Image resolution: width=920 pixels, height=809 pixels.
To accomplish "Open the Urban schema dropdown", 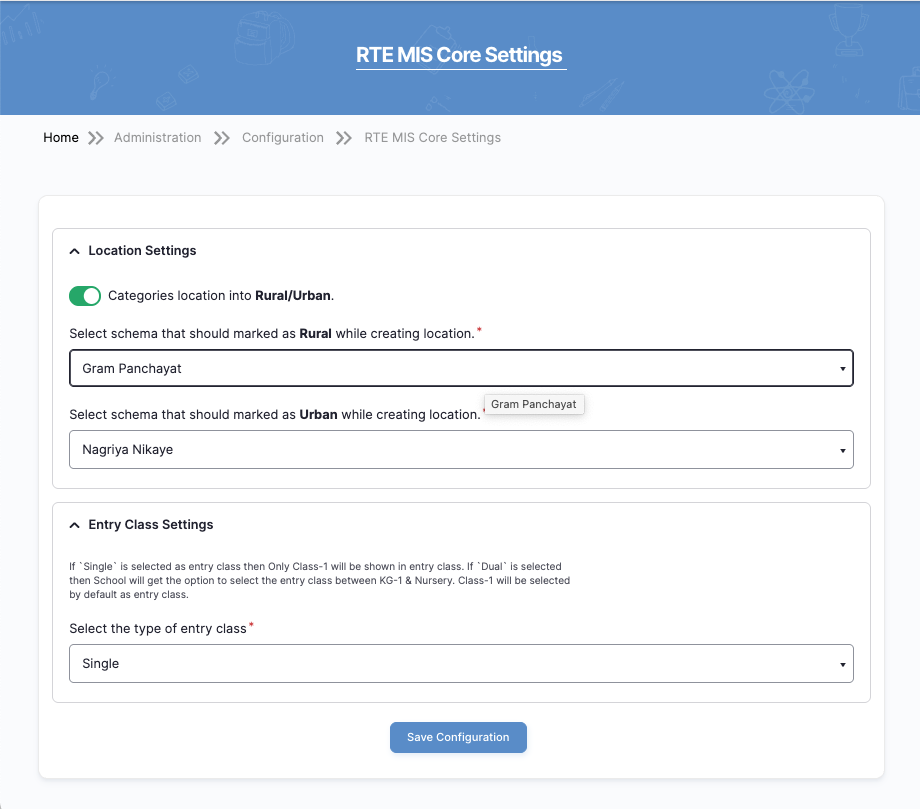I will (450, 450).
